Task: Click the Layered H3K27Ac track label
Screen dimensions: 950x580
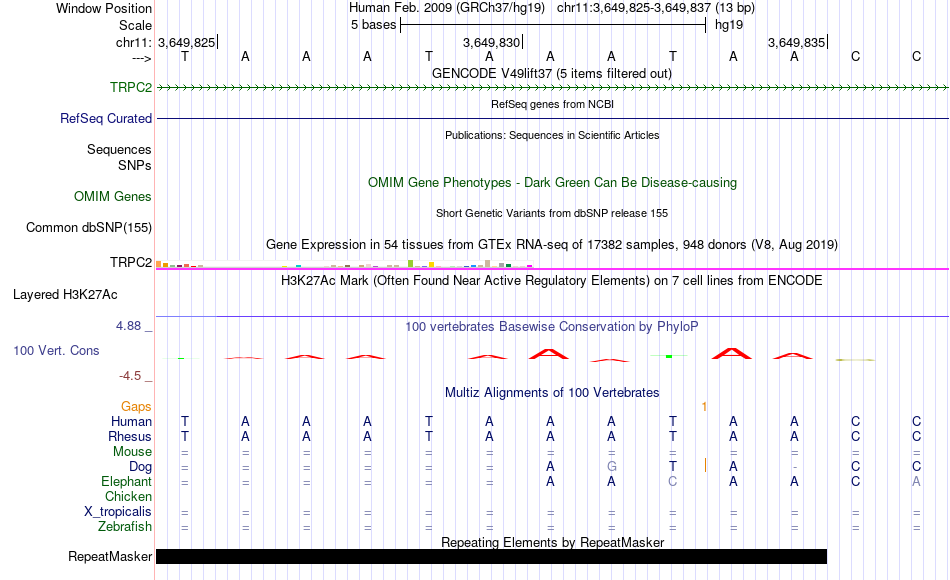Action: [x=65, y=295]
